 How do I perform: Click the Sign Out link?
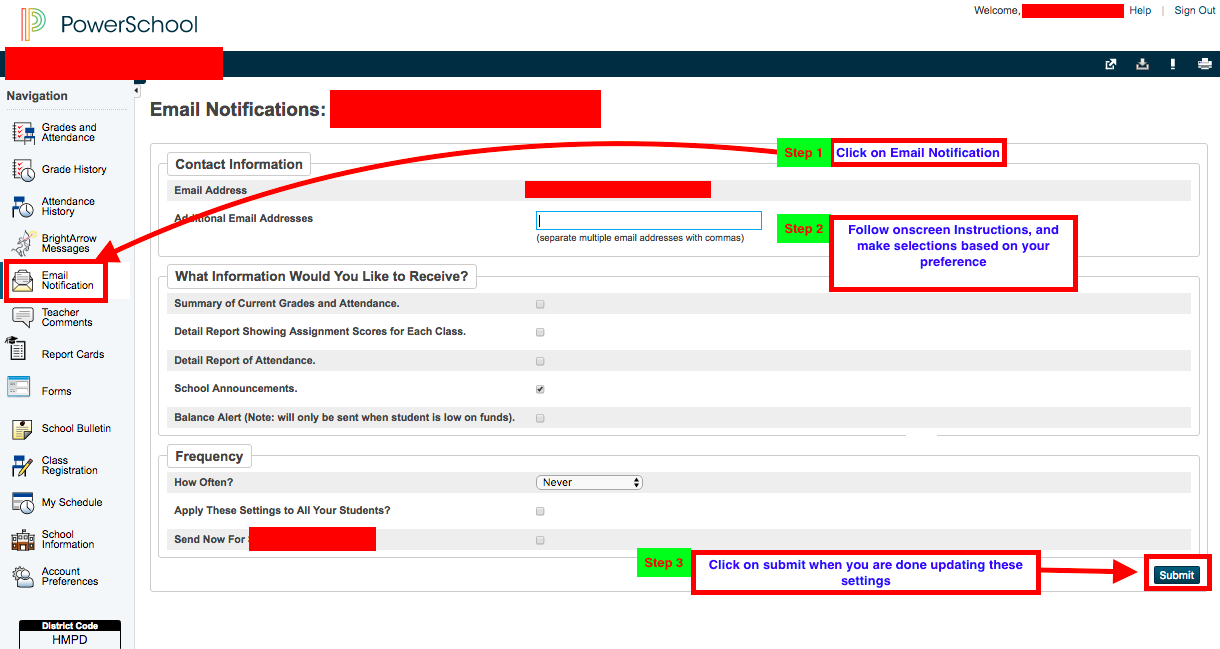(1195, 10)
